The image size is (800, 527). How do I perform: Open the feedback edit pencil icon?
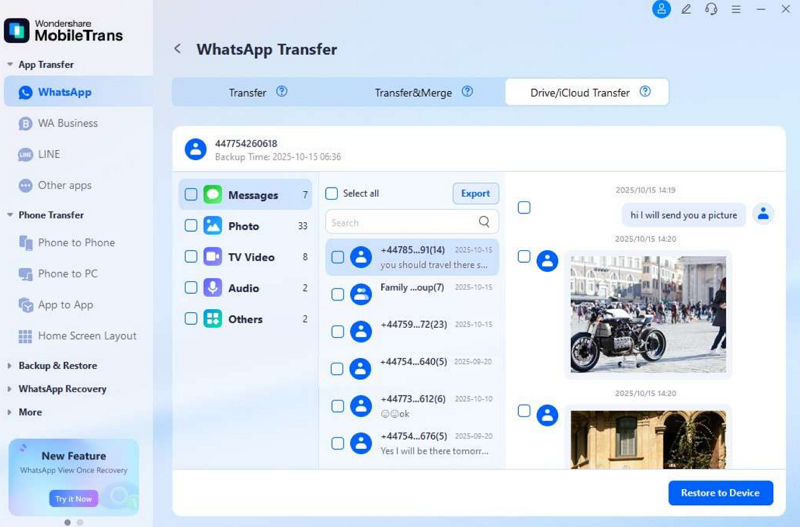[x=686, y=9]
